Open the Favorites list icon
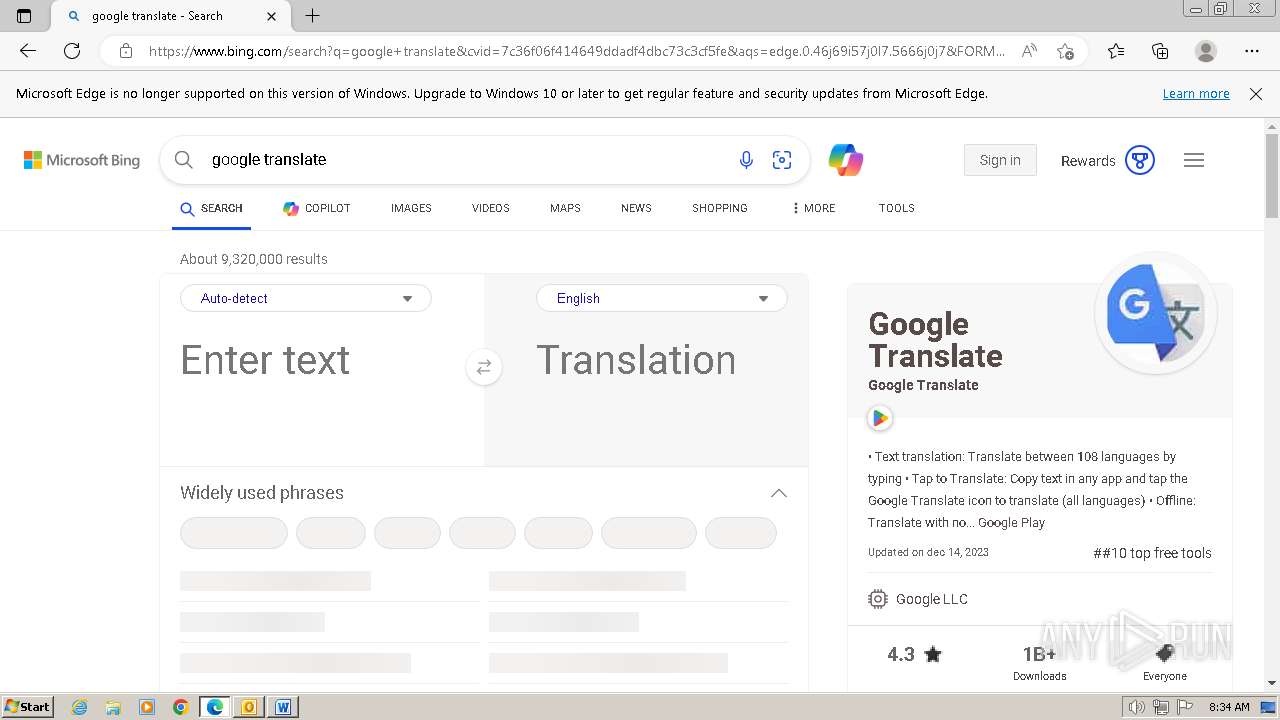Viewport: 1280px width, 720px height. click(x=1116, y=51)
